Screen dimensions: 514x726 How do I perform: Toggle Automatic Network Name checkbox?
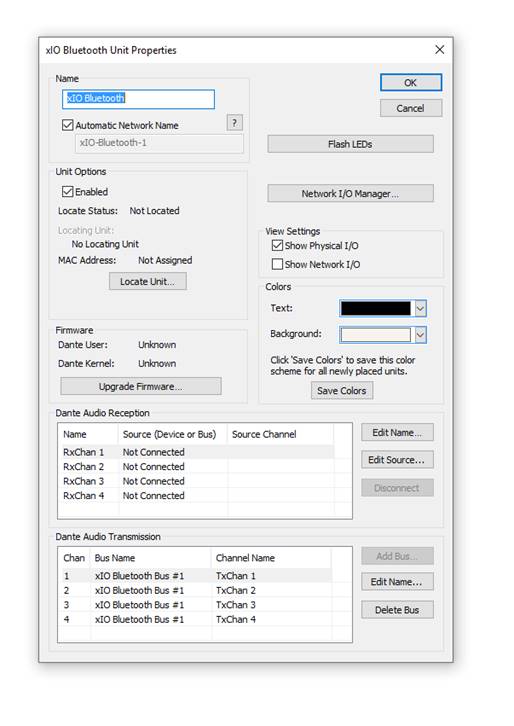(x=68, y=125)
